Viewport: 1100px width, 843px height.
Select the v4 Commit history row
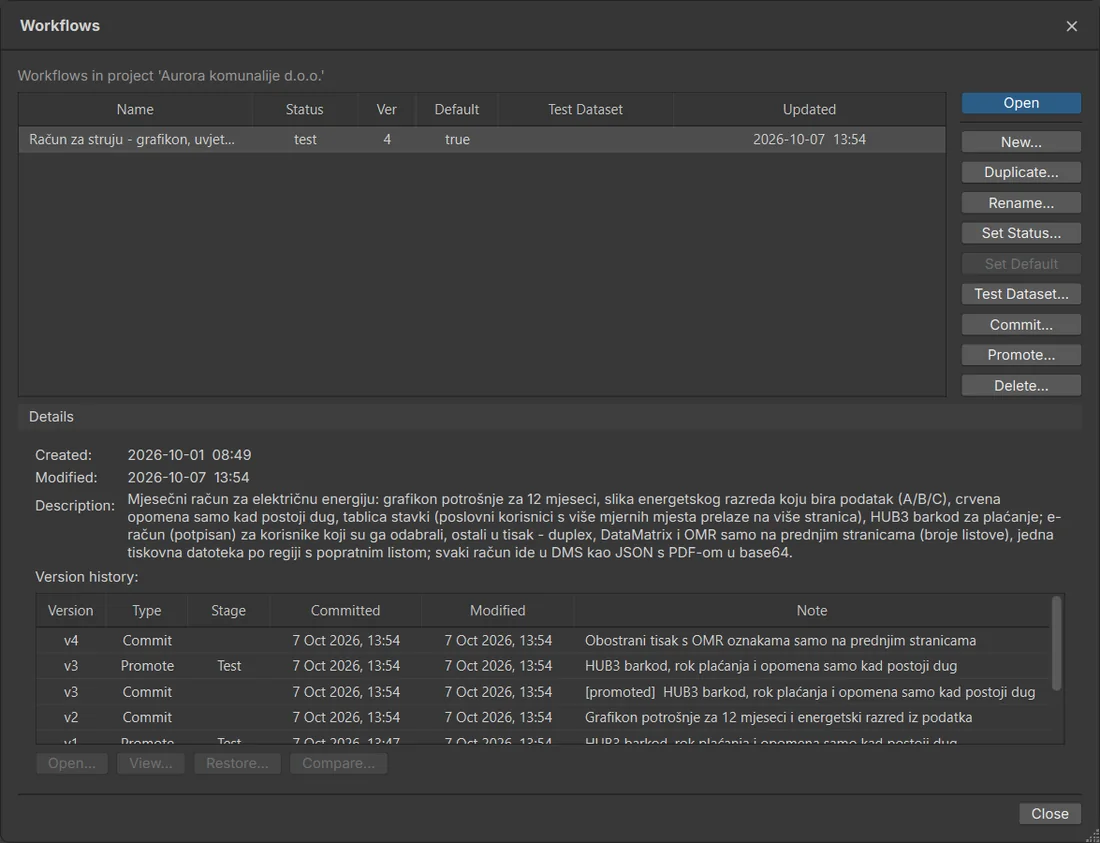(543, 640)
